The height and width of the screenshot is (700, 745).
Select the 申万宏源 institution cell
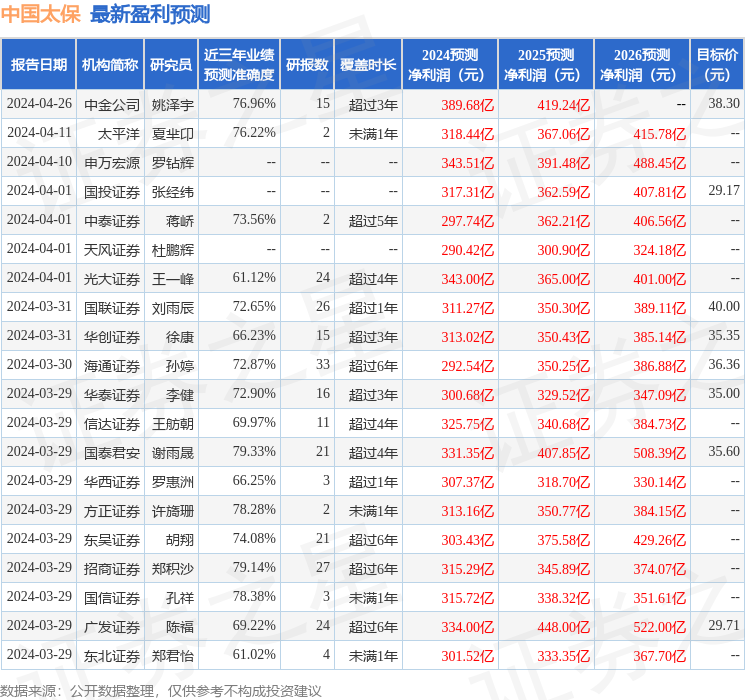click(x=112, y=163)
